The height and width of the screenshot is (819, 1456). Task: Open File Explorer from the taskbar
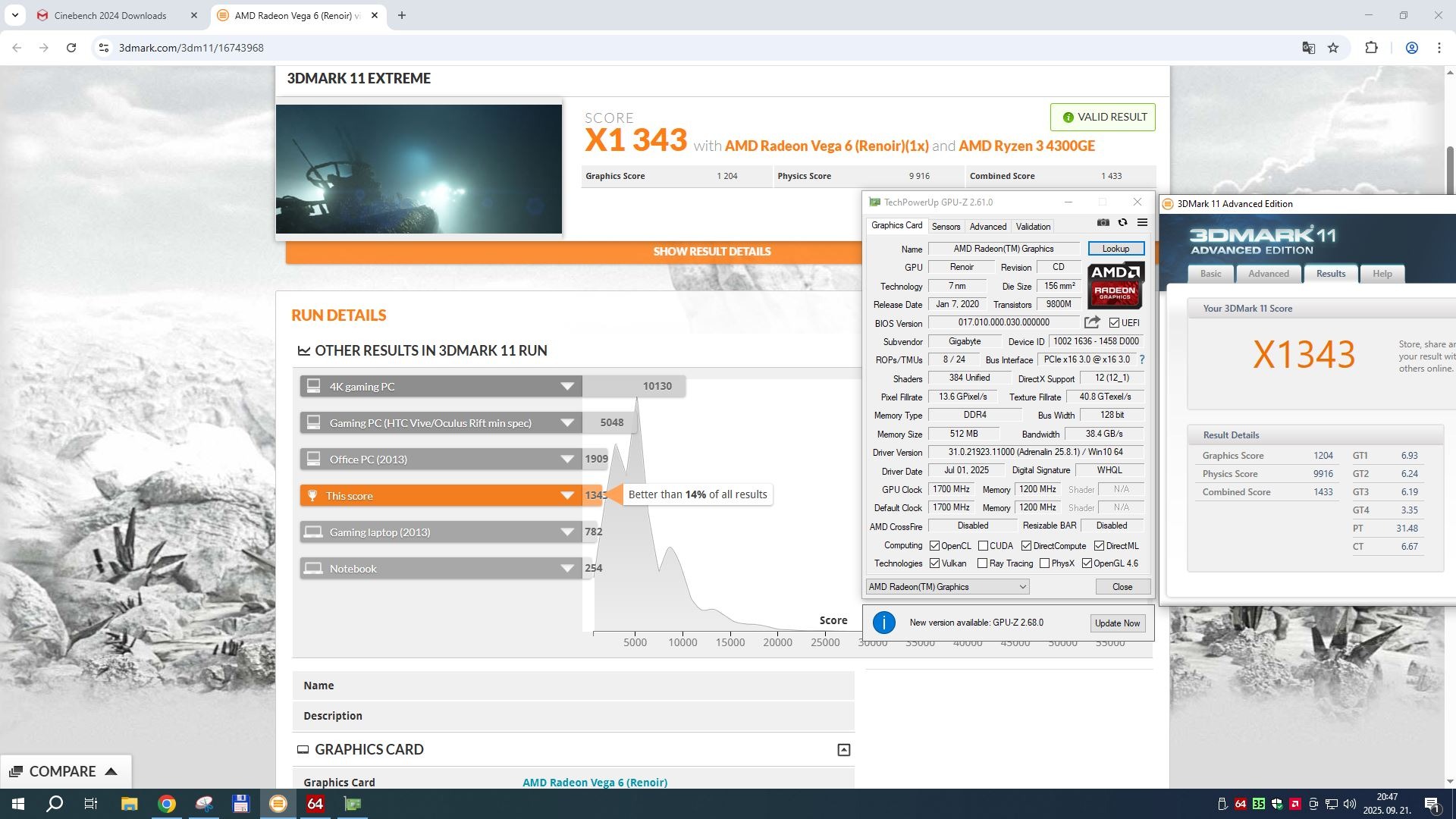tap(129, 804)
